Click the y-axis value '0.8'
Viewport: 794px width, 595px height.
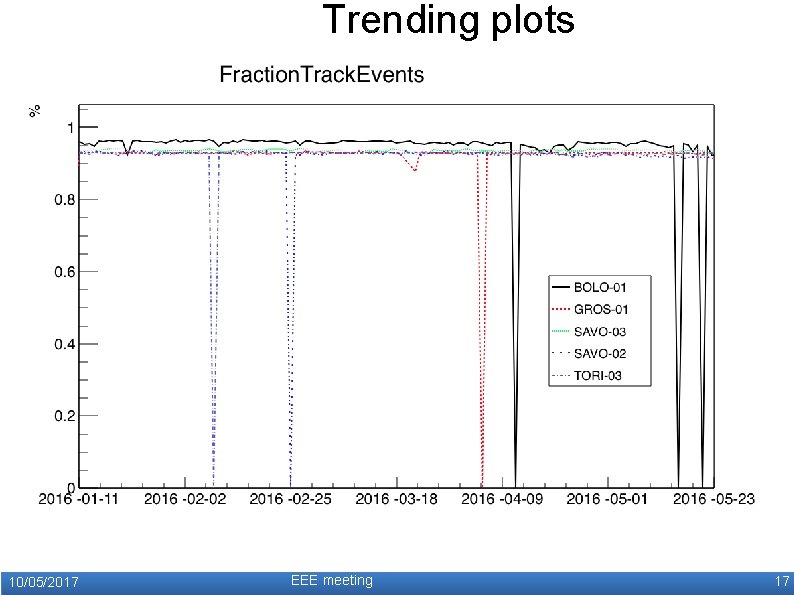(x=64, y=200)
